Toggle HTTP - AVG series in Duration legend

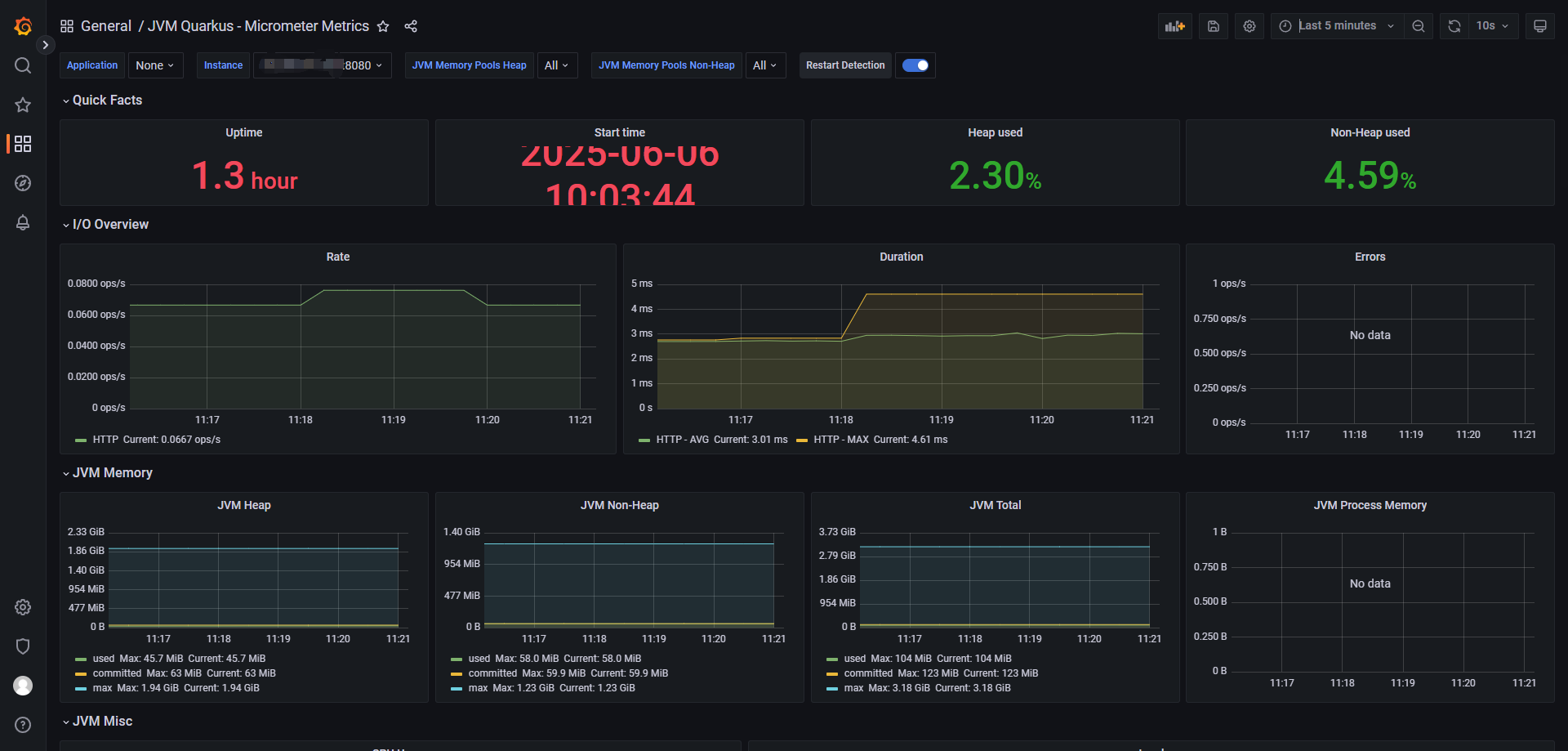point(683,440)
